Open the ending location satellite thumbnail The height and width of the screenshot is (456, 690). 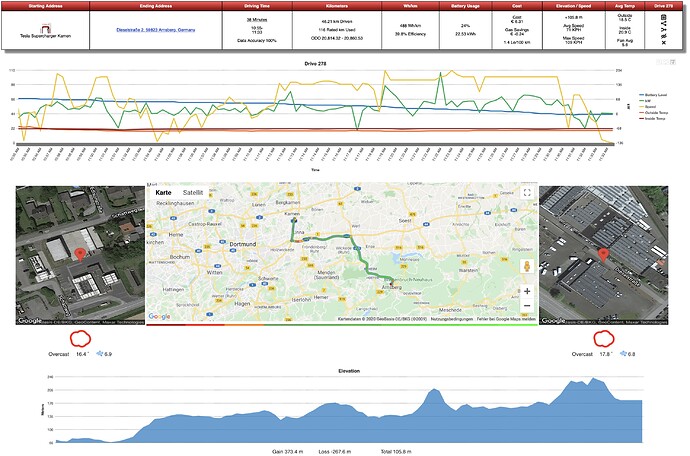click(x=604, y=255)
